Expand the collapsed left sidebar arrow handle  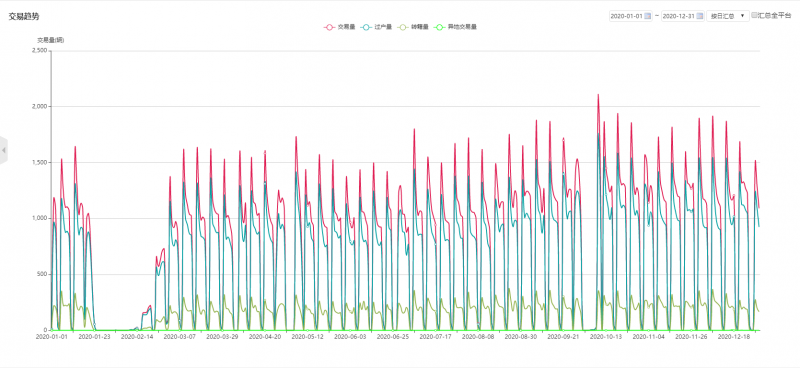4,151
